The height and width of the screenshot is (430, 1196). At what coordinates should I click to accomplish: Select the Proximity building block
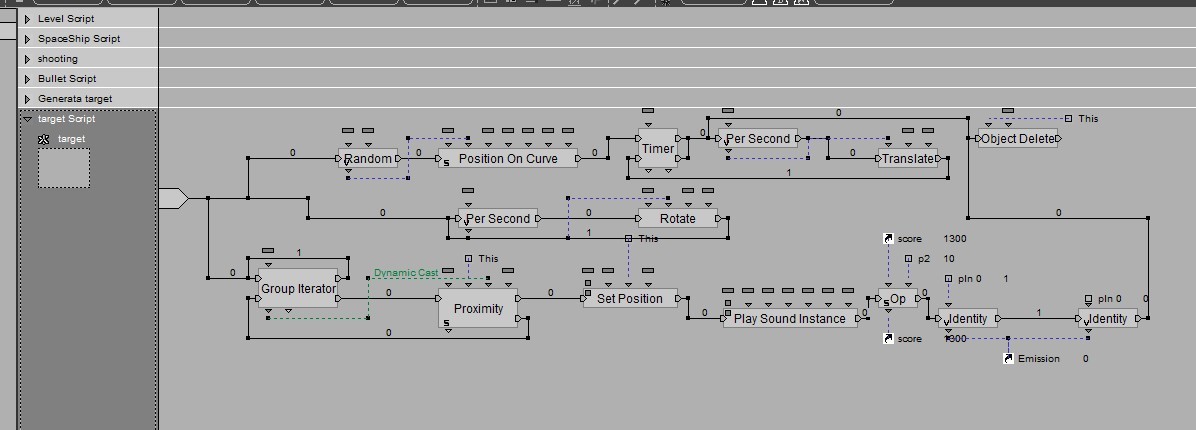[x=478, y=308]
